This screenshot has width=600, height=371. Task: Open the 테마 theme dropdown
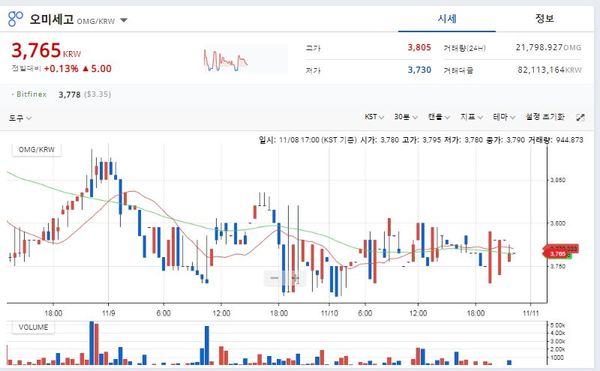coord(504,117)
